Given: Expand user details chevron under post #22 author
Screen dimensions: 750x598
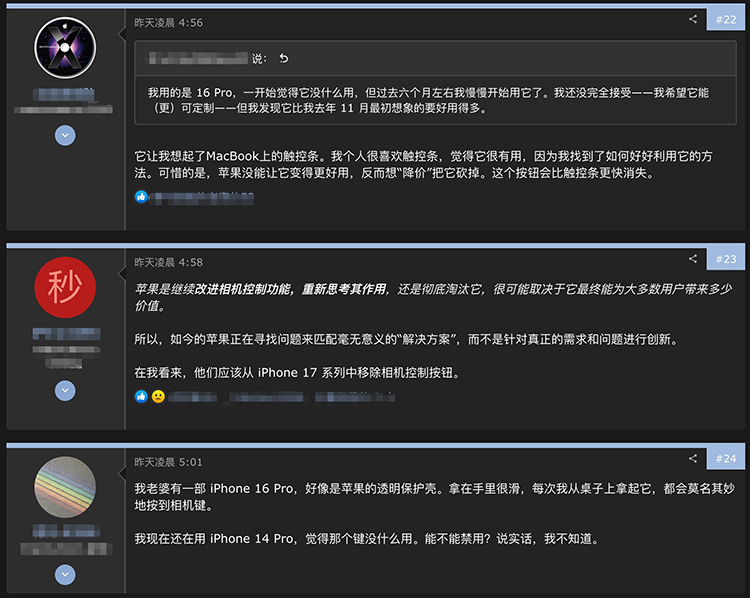Looking at the screenshot, I should [x=65, y=135].
